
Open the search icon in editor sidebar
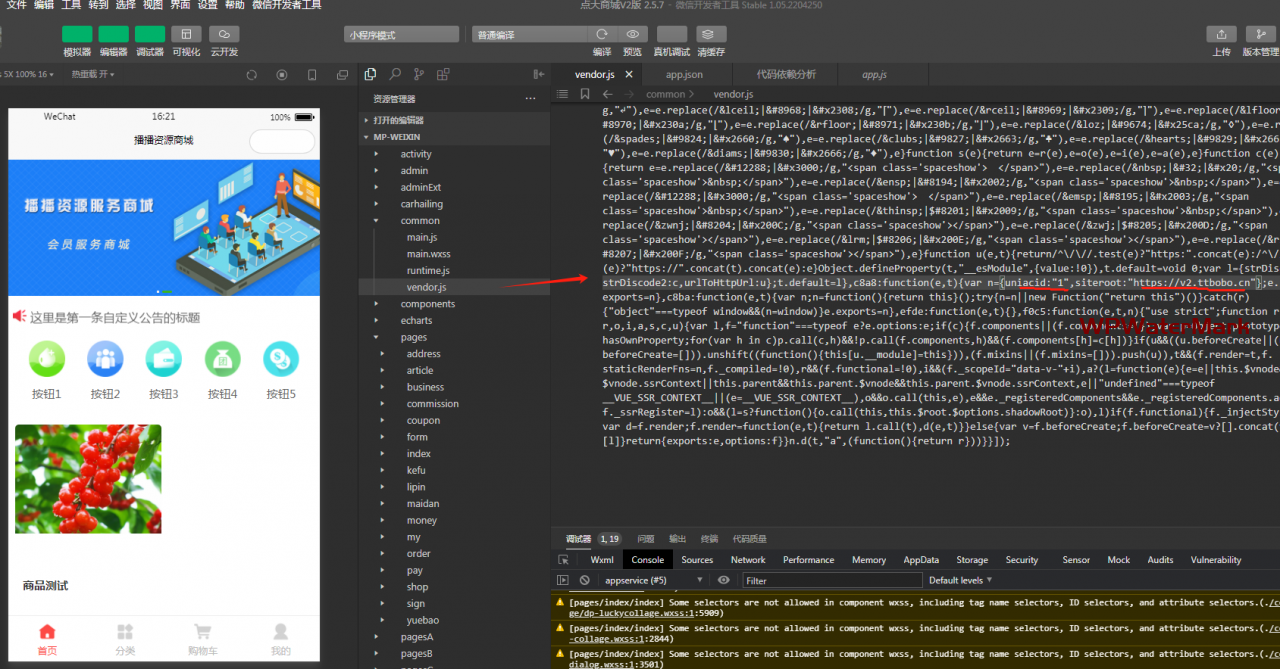[x=395, y=74]
